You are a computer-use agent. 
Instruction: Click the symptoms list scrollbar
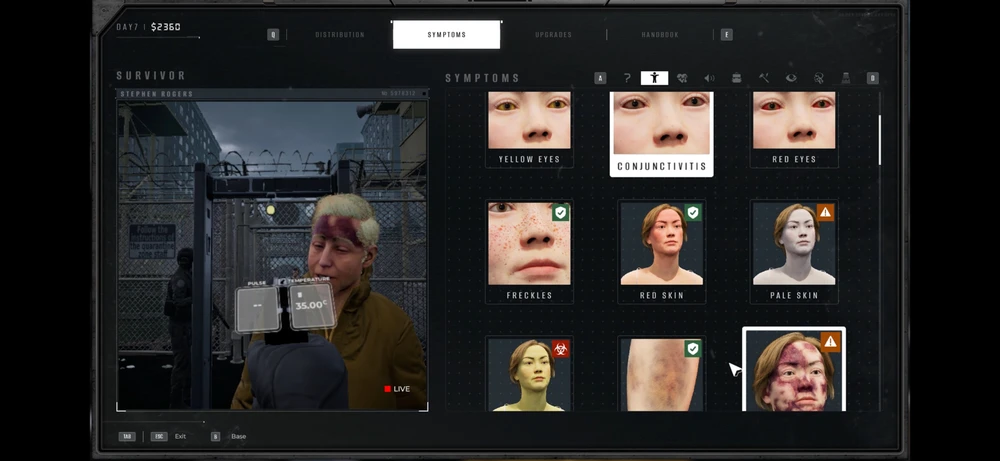tap(879, 140)
